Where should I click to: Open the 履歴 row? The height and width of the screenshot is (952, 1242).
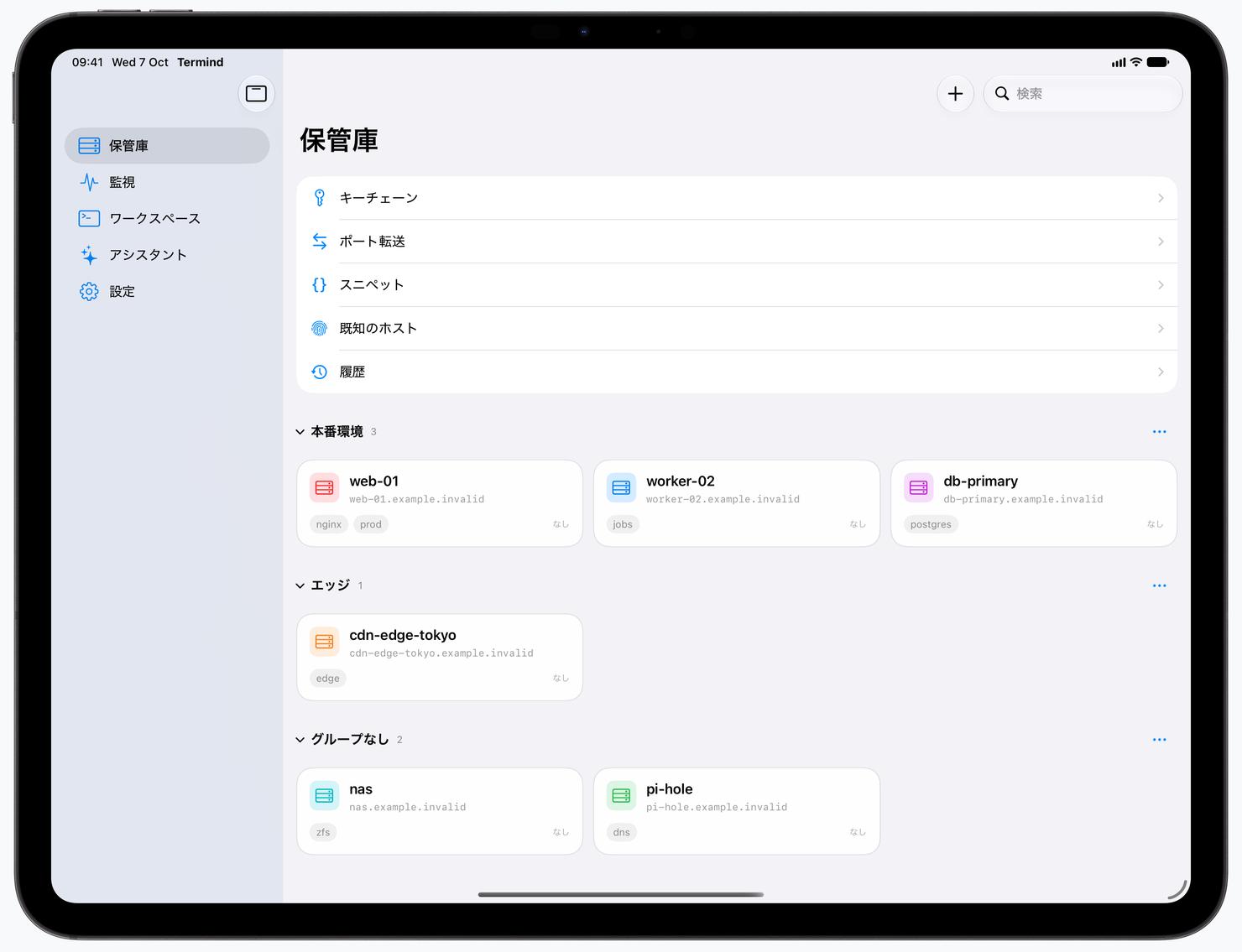[x=737, y=372]
